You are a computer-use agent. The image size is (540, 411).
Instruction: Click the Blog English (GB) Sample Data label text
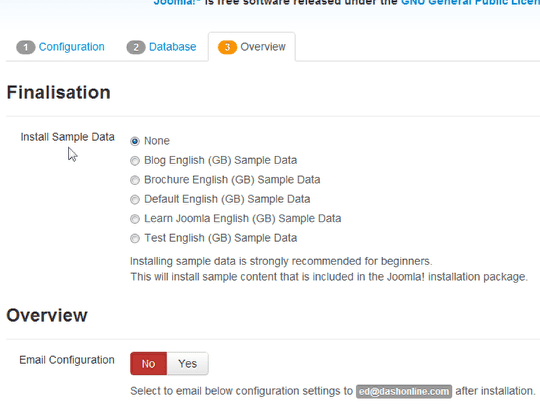pyautogui.click(x=220, y=161)
